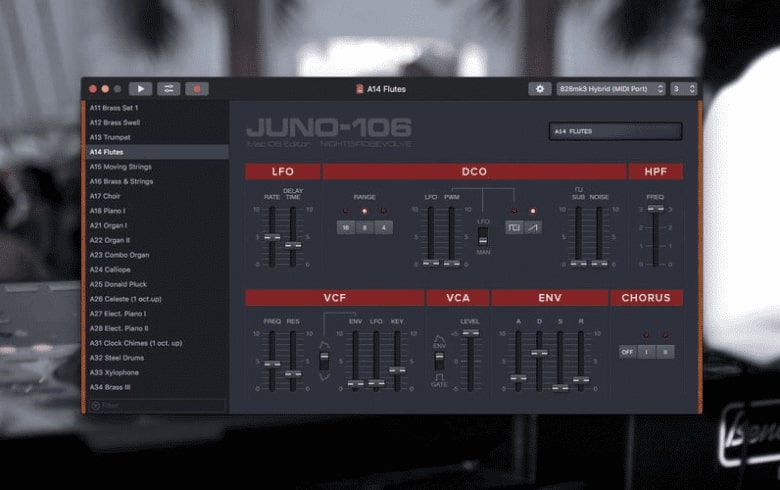Click the LFO DELAY TIME slider handle
780x490 pixels.
click(293, 245)
